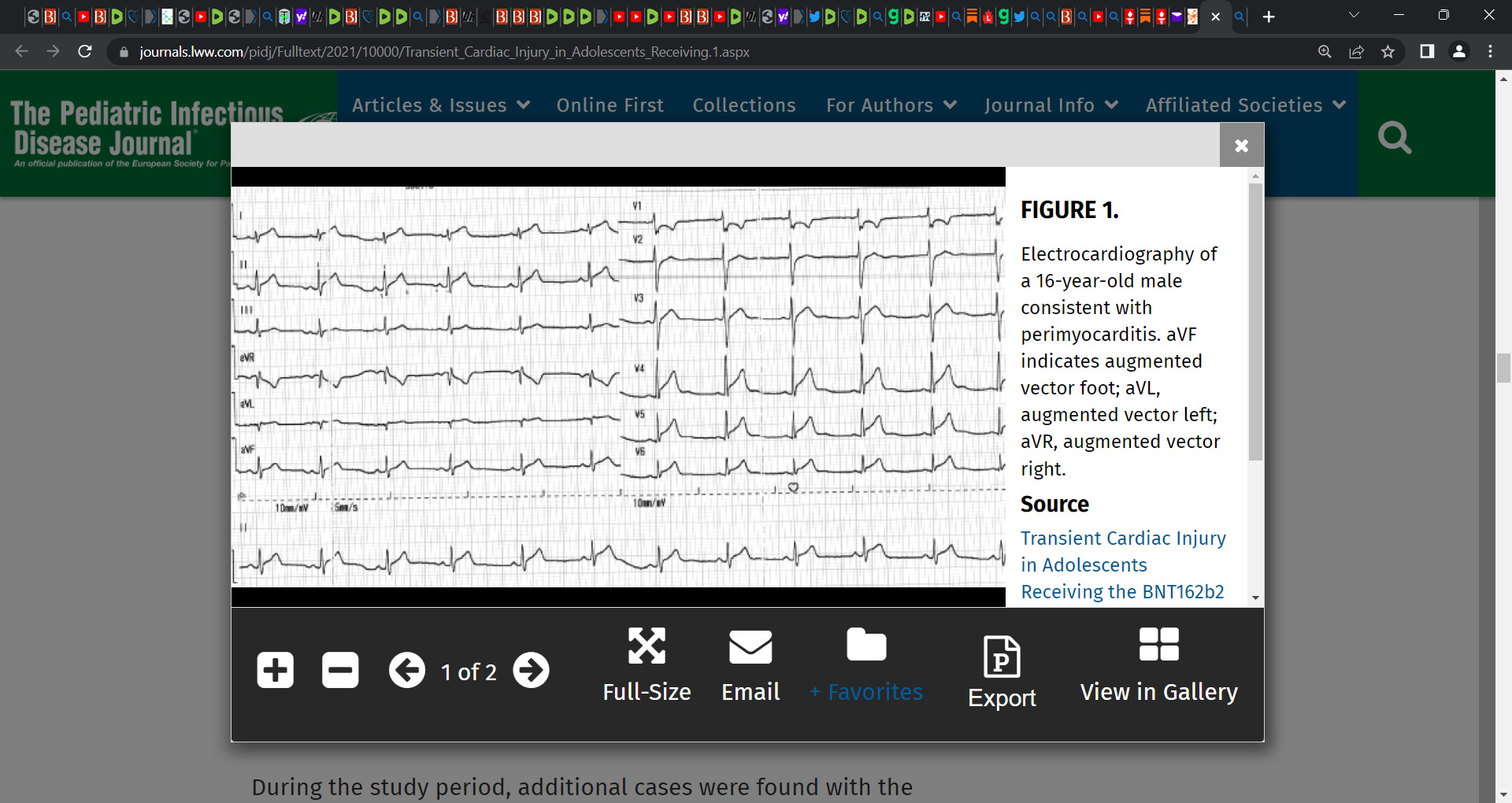1512x803 pixels.
Task: Click the FIGURE 1. heading
Action: [x=1069, y=210]
